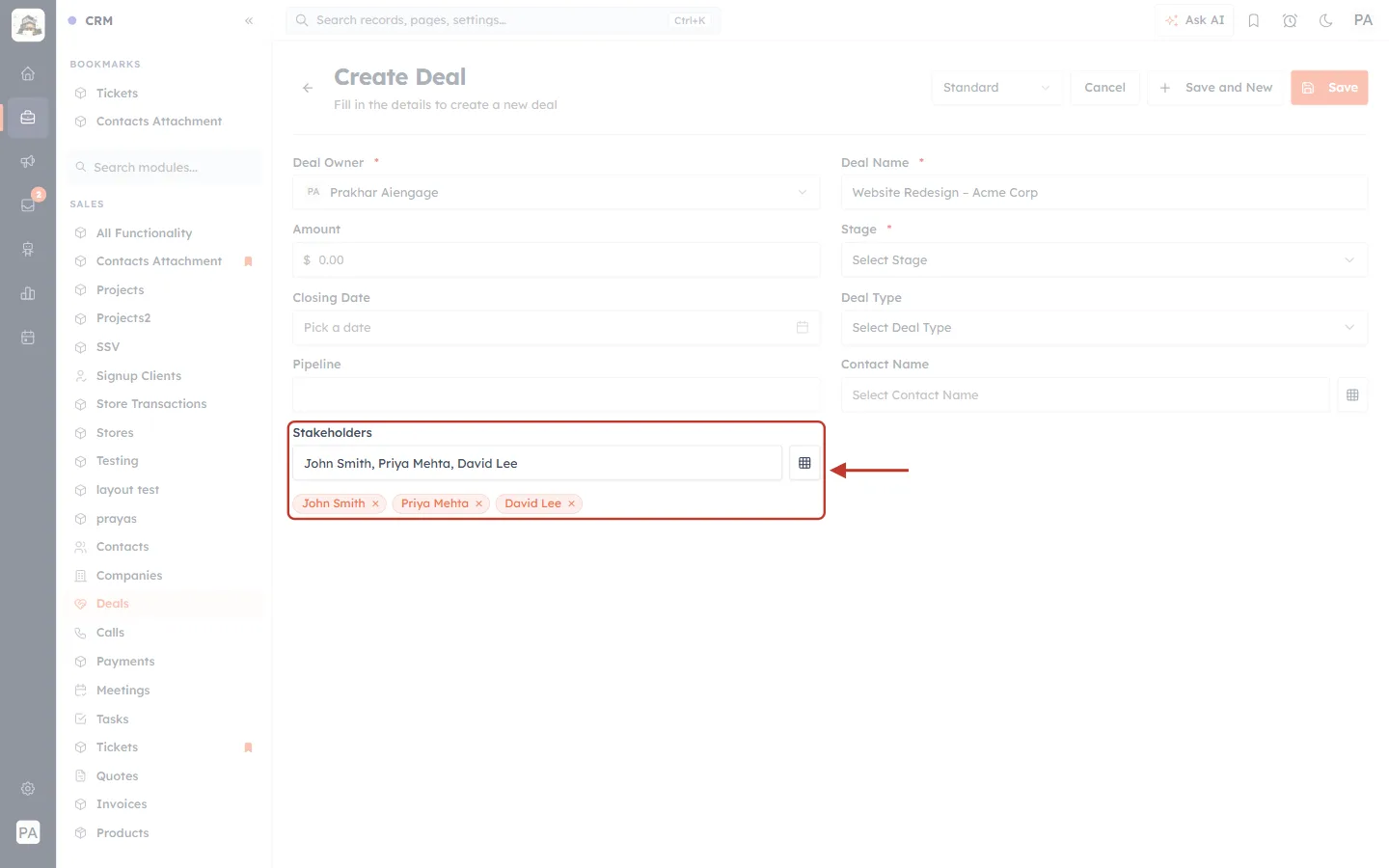Remove John Smith stakeholder tag
The image size is (1389, 868).
tap(375, 503)
